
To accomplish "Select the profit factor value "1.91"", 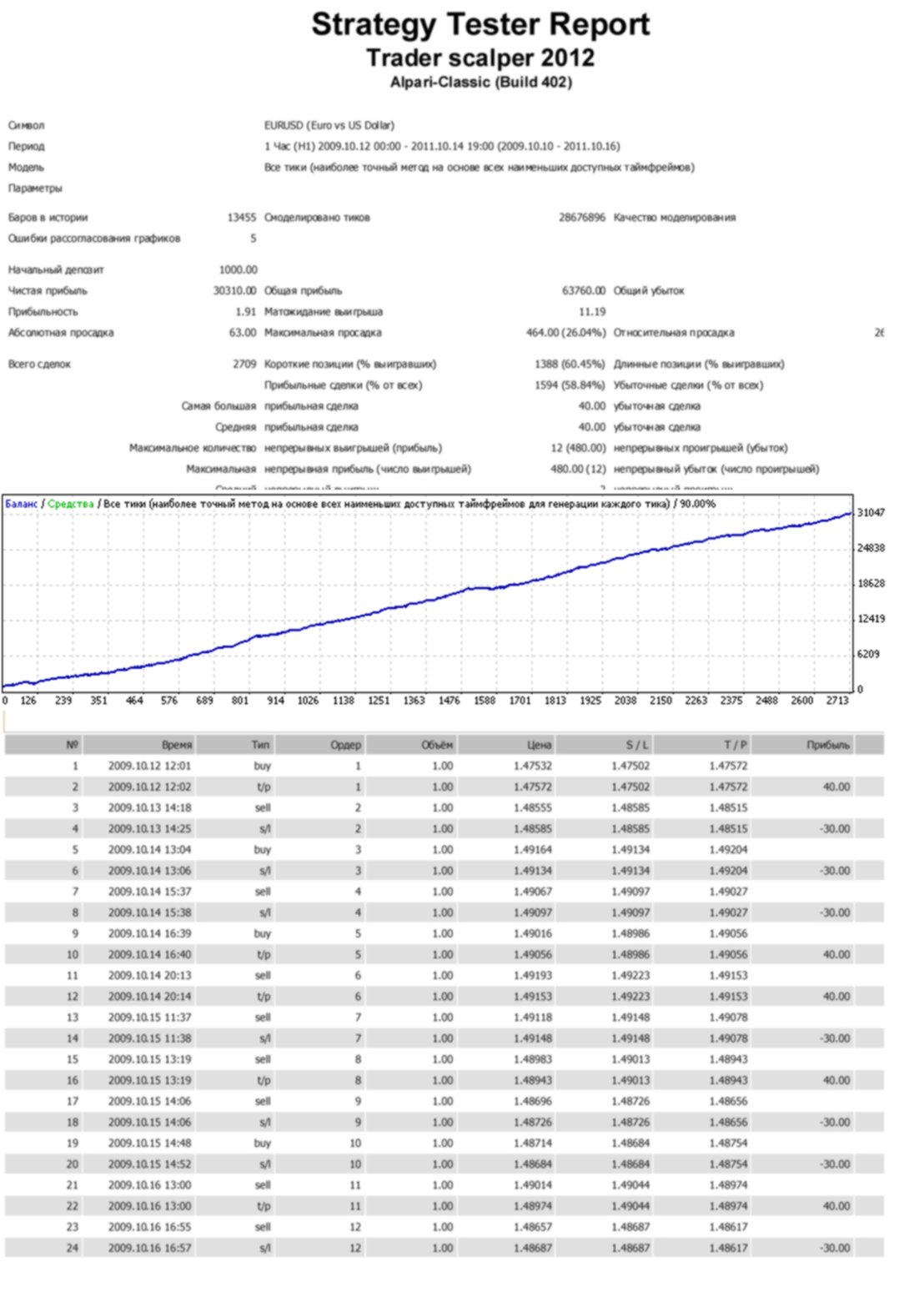I will click(246, 312).
